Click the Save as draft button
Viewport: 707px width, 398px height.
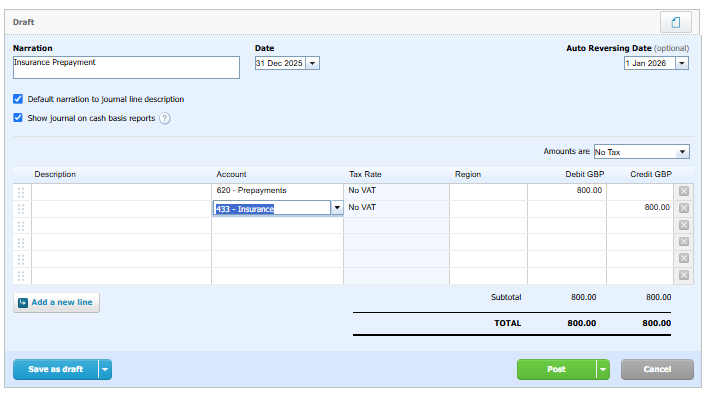click(x=55, y=370)
